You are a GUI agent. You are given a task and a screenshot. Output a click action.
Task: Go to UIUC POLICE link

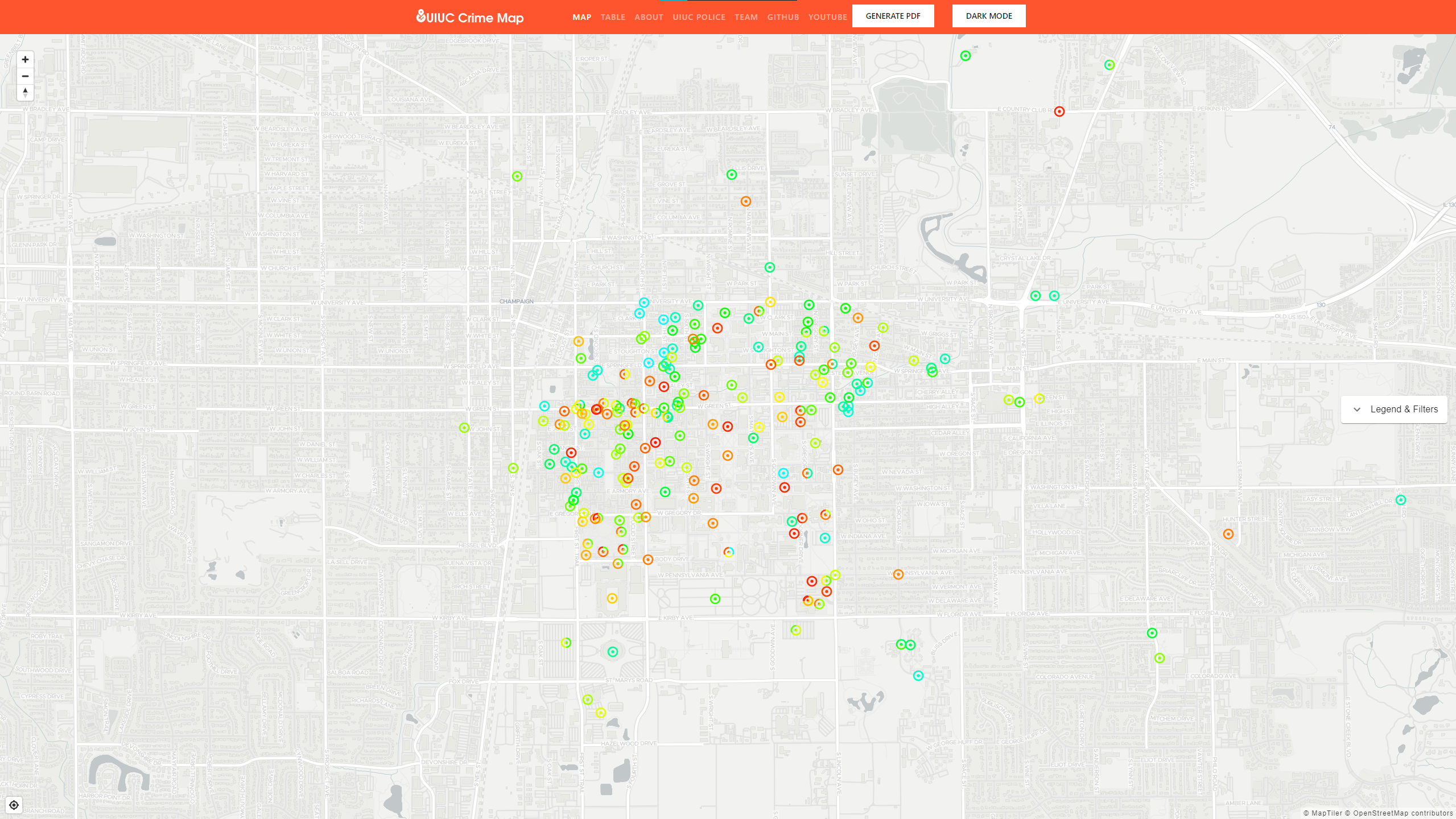(699, 17)
